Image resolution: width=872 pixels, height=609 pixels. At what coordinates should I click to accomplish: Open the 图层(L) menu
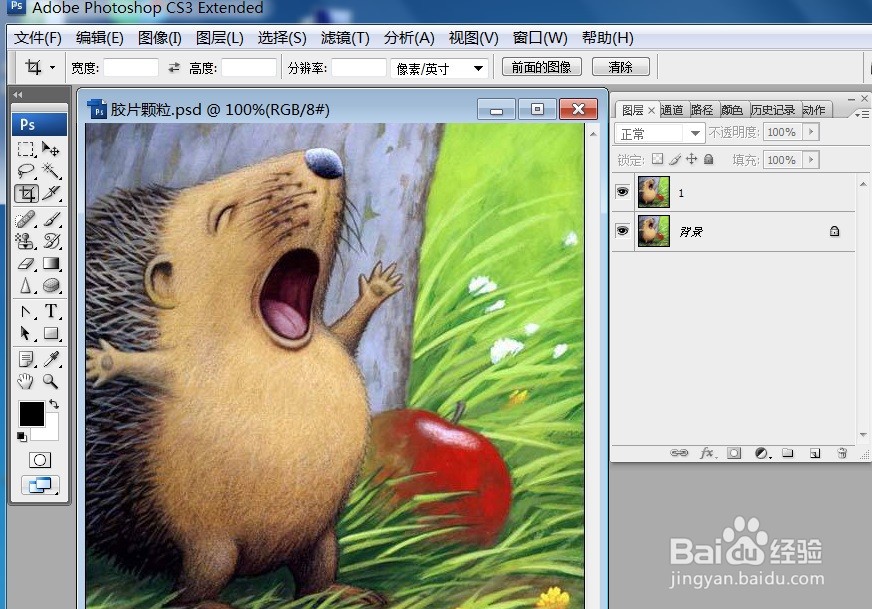point(220,38)
